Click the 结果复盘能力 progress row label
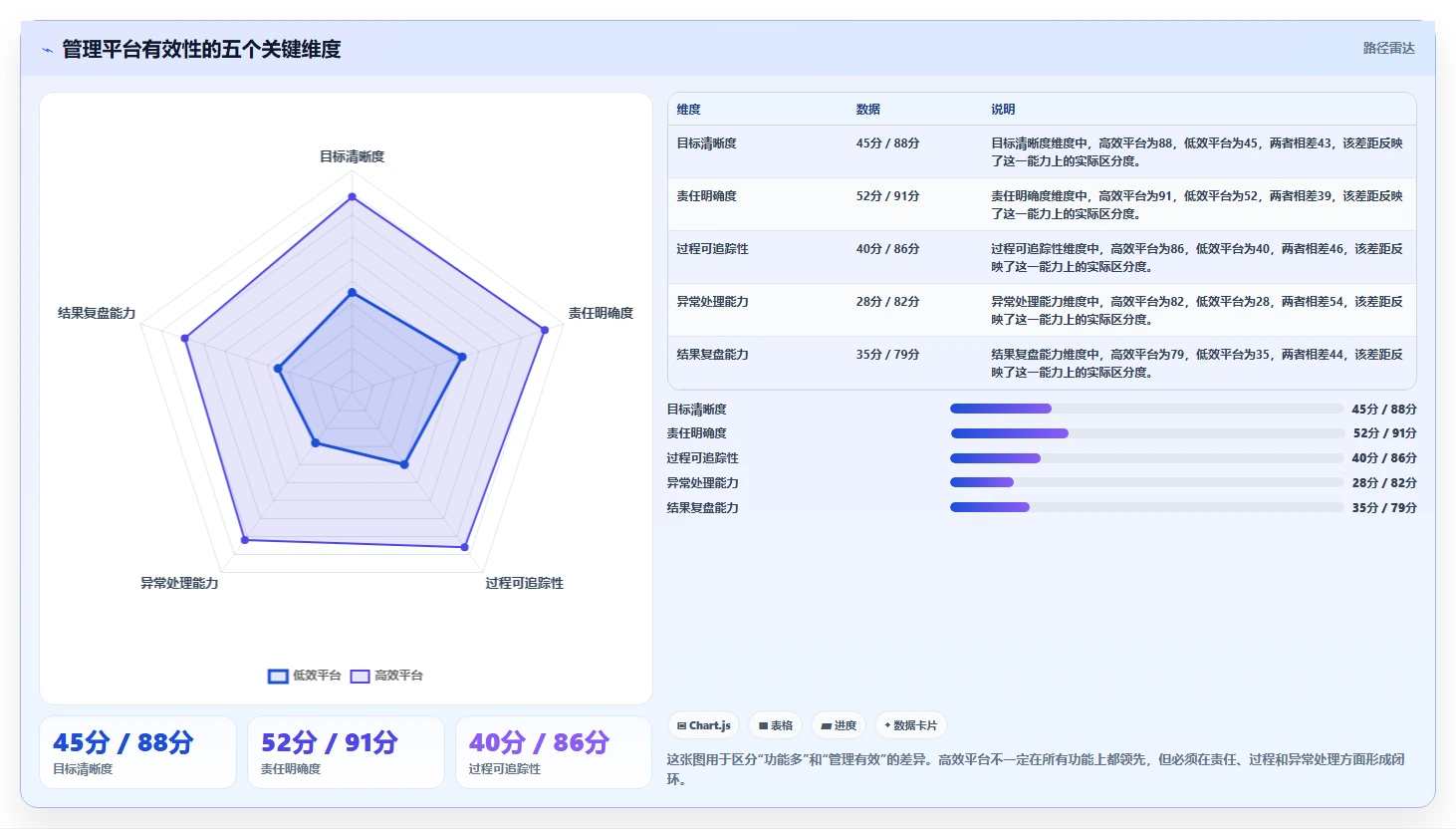This screenshot has height=829, width=1456. tap(703, 508)
